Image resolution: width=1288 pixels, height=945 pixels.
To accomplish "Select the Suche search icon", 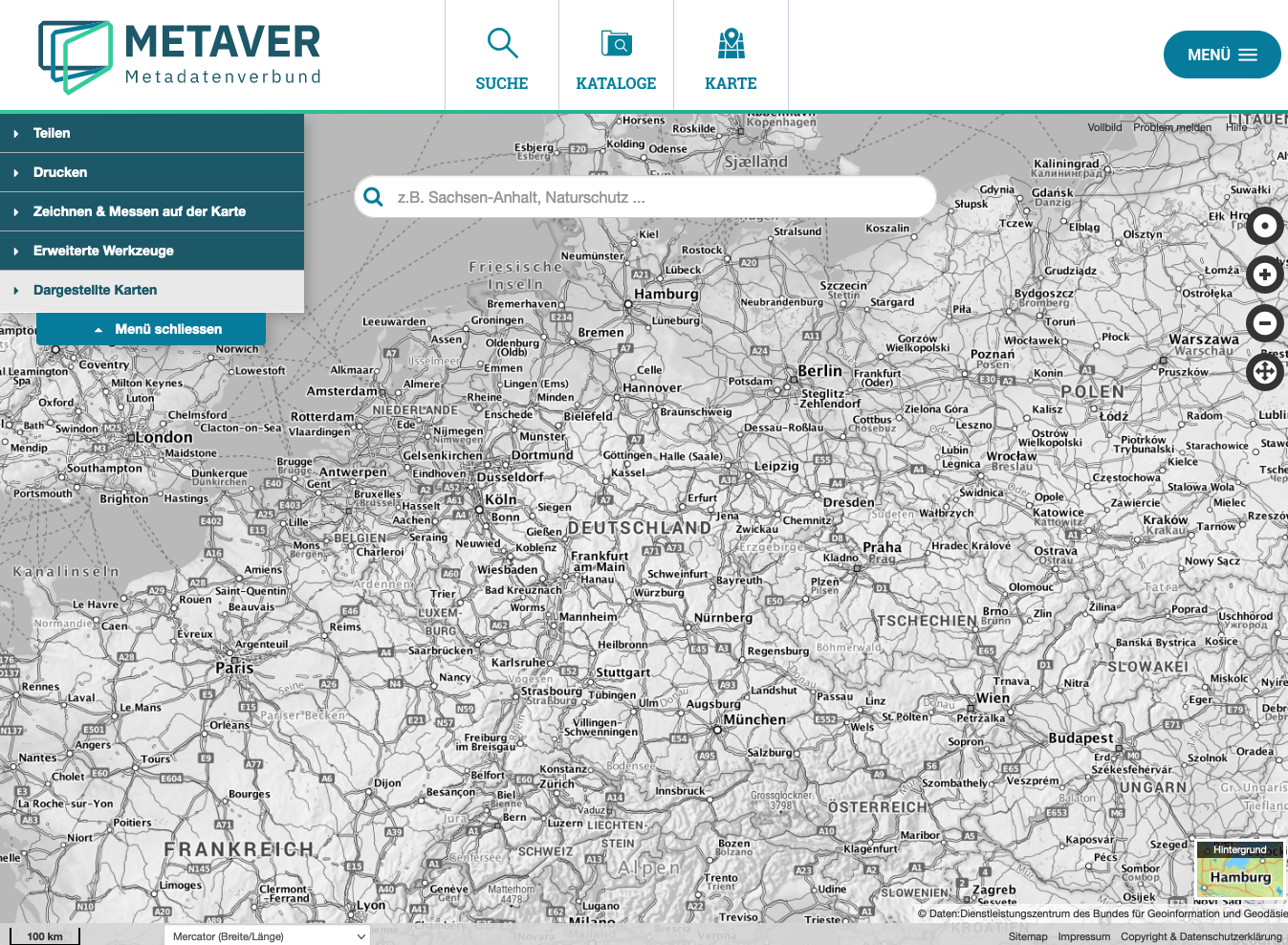I will click(x=501, y=43).
